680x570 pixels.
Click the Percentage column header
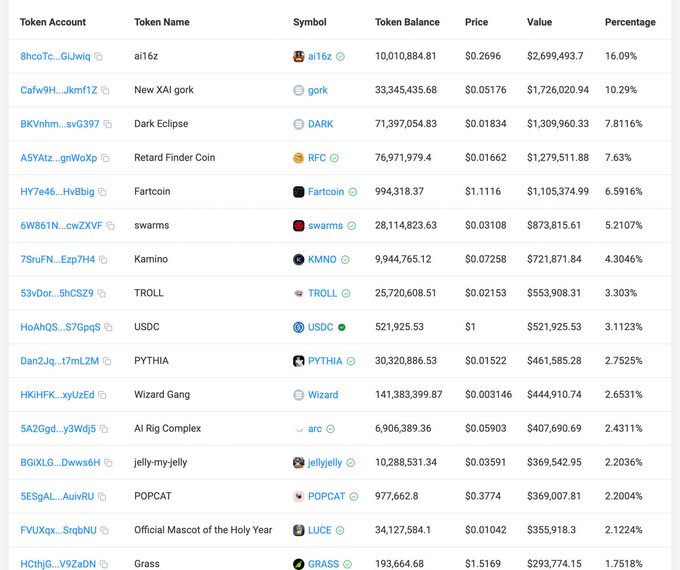[630, 22]
